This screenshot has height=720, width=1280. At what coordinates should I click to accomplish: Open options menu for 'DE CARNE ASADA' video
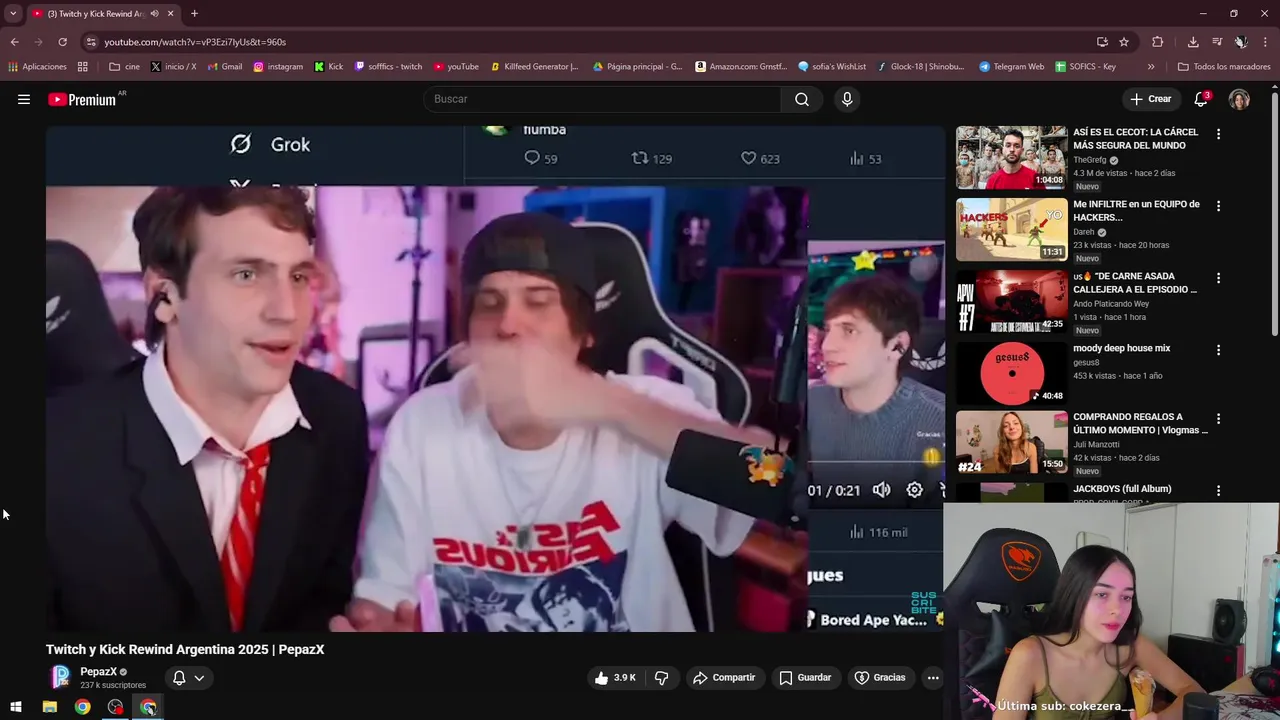(x=1218, y=278)
